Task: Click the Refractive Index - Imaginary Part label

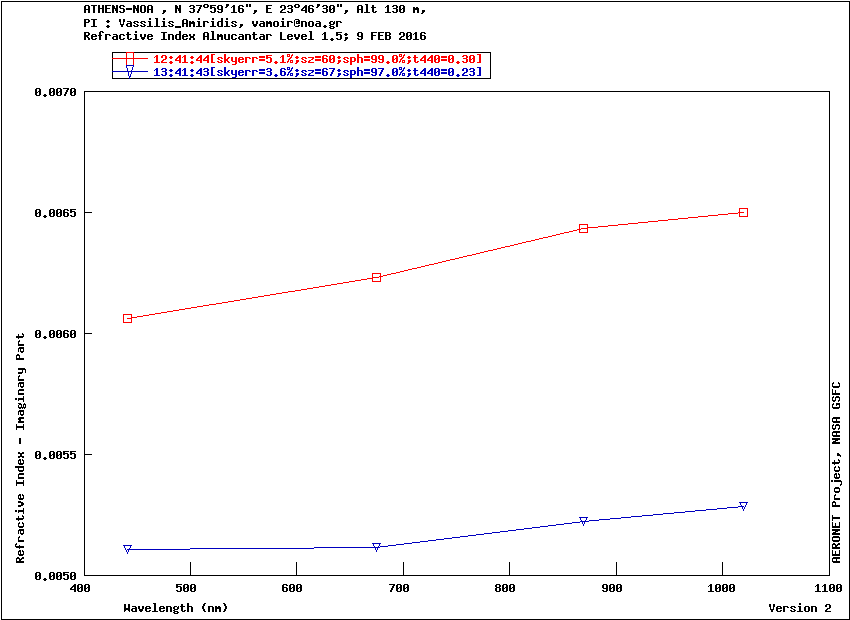Action: pyautogui.click(x=20, y=448)
